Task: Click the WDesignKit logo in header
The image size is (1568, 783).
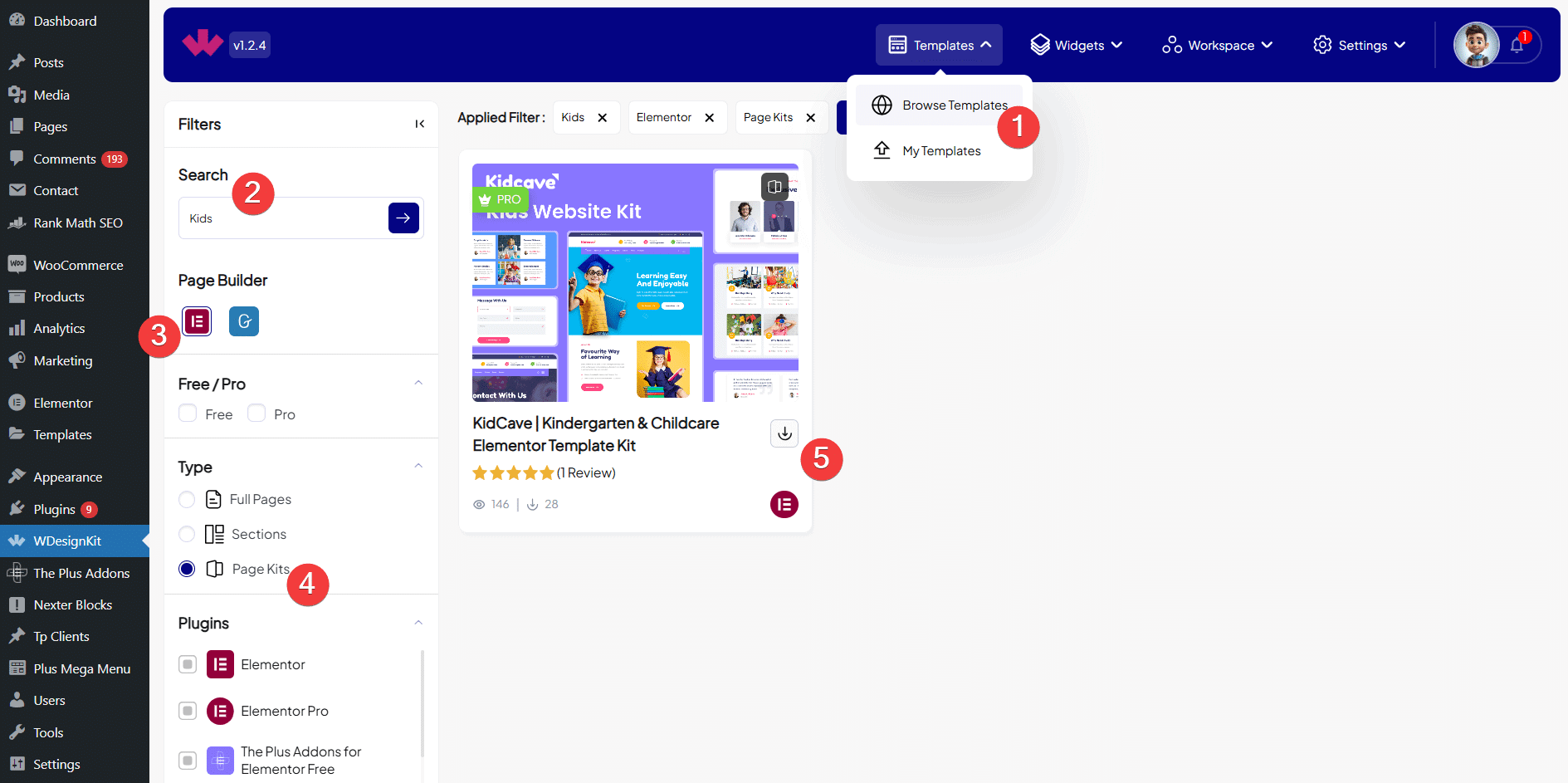Action: tap(203, 44)
